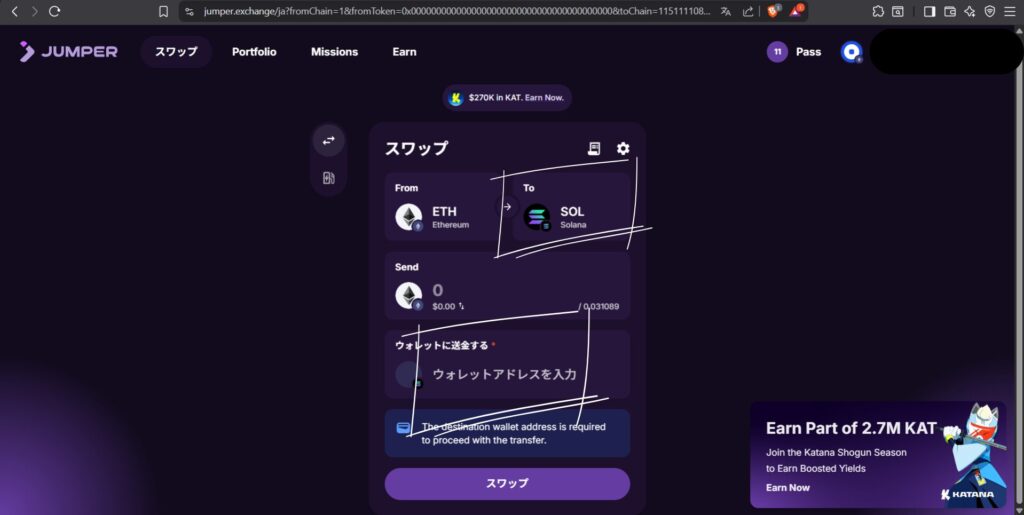The height and width of the screenshot is (515, 1024).
Task: Open browser translate icon
Action: click(x=726, y=11)
